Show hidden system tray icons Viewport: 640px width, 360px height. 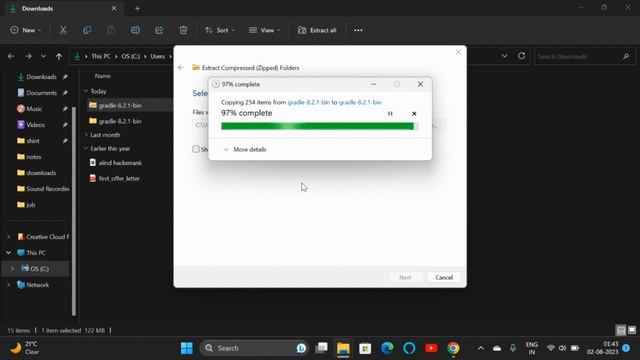tap(481, 348)
